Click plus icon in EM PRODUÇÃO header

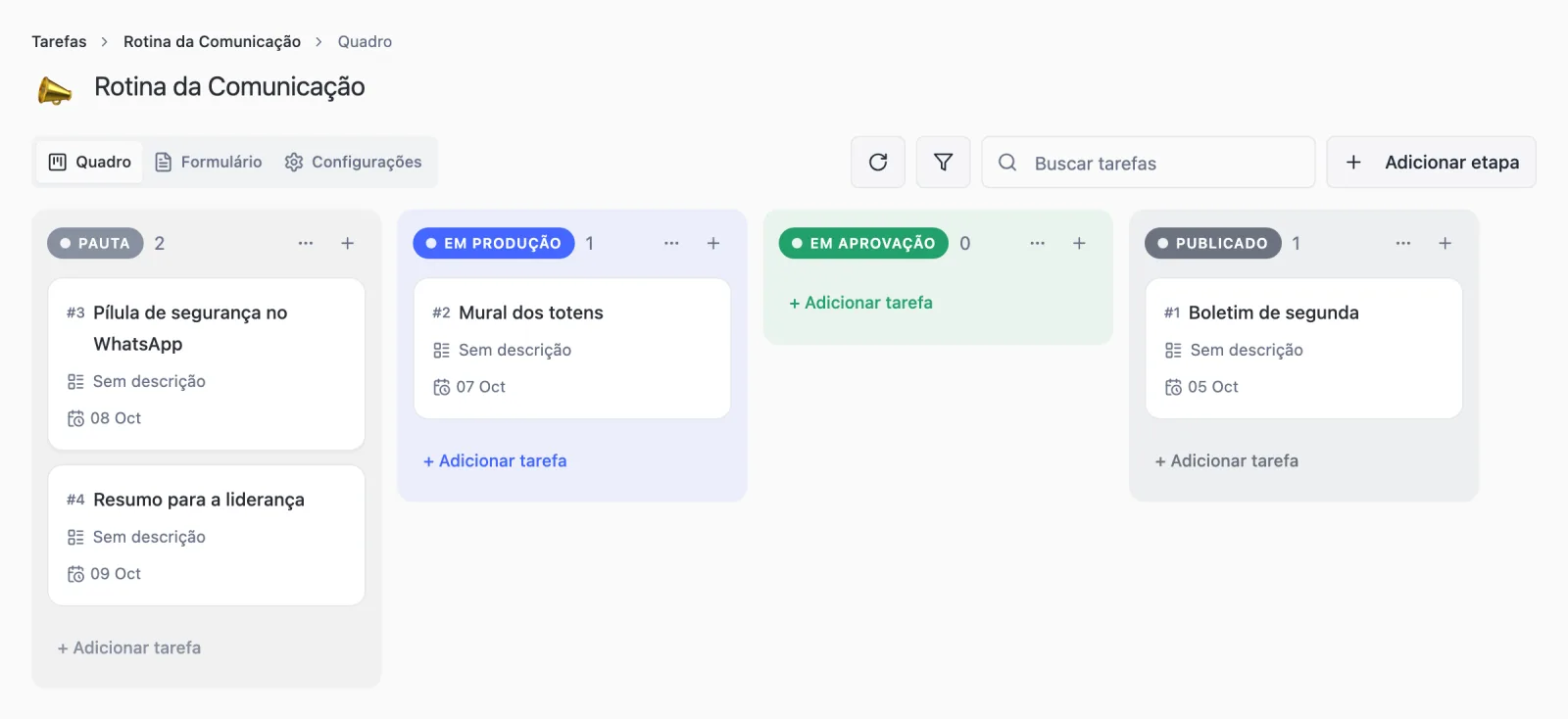(x=713, y=243)
